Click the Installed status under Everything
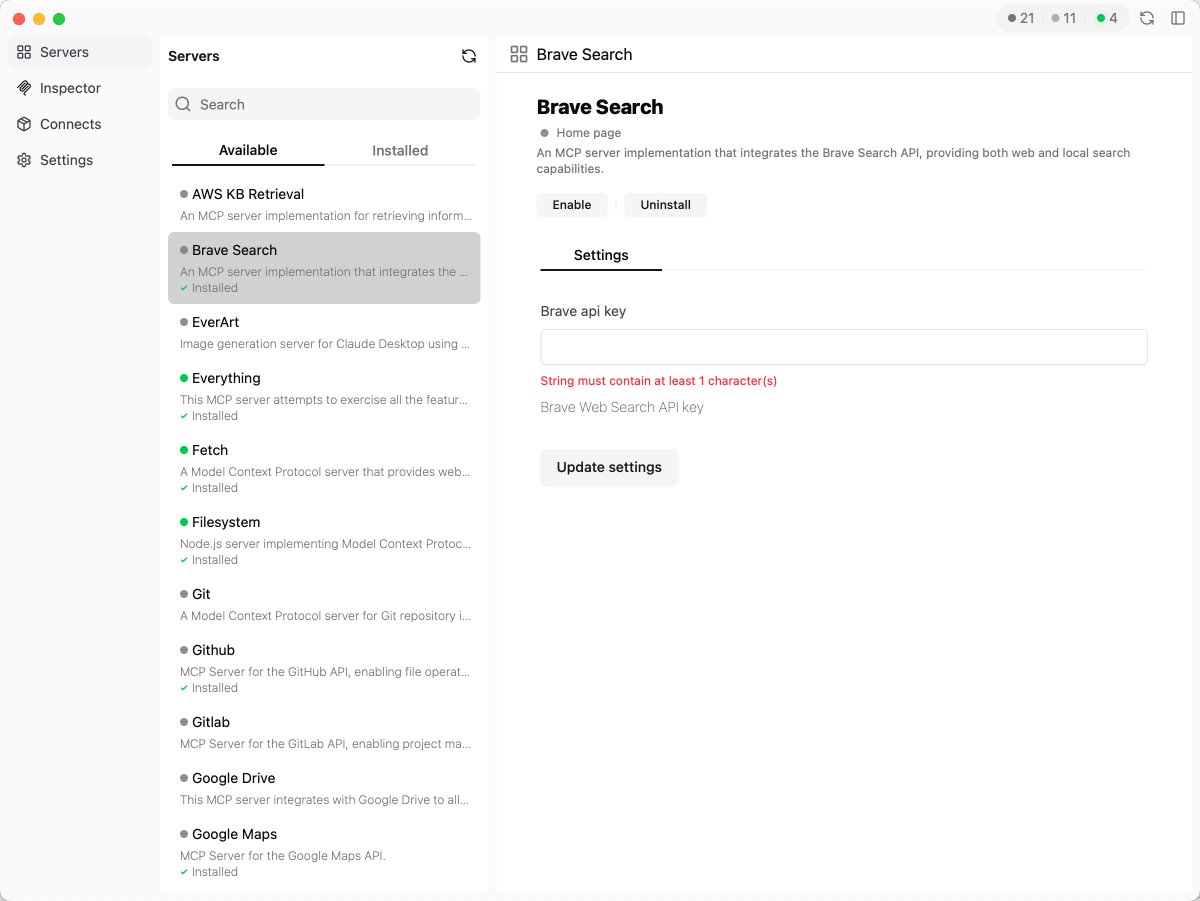This screenshot has width=1200, height=901. point(209,416)
